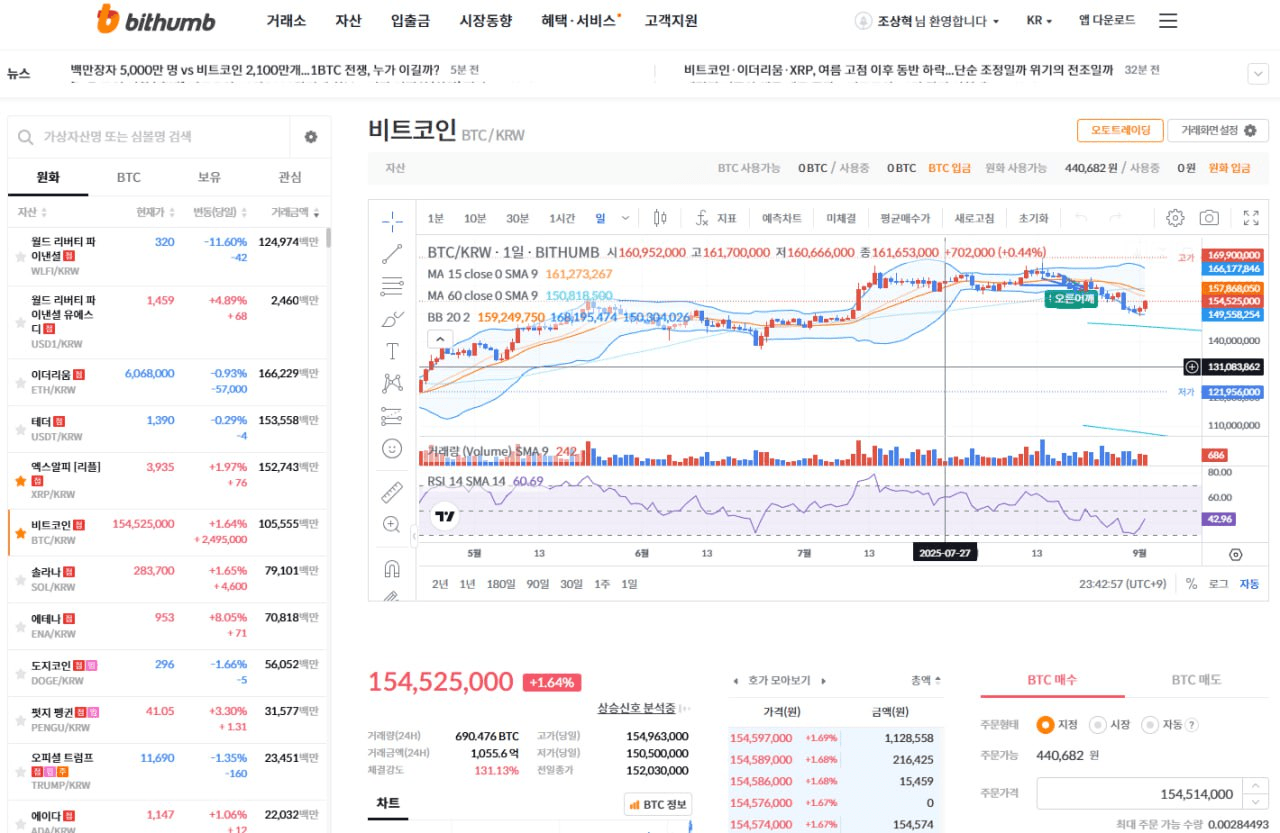Screen dimensions: 1280x833
Task: Toggle percent scale on chart
Action: [1191, 584]
